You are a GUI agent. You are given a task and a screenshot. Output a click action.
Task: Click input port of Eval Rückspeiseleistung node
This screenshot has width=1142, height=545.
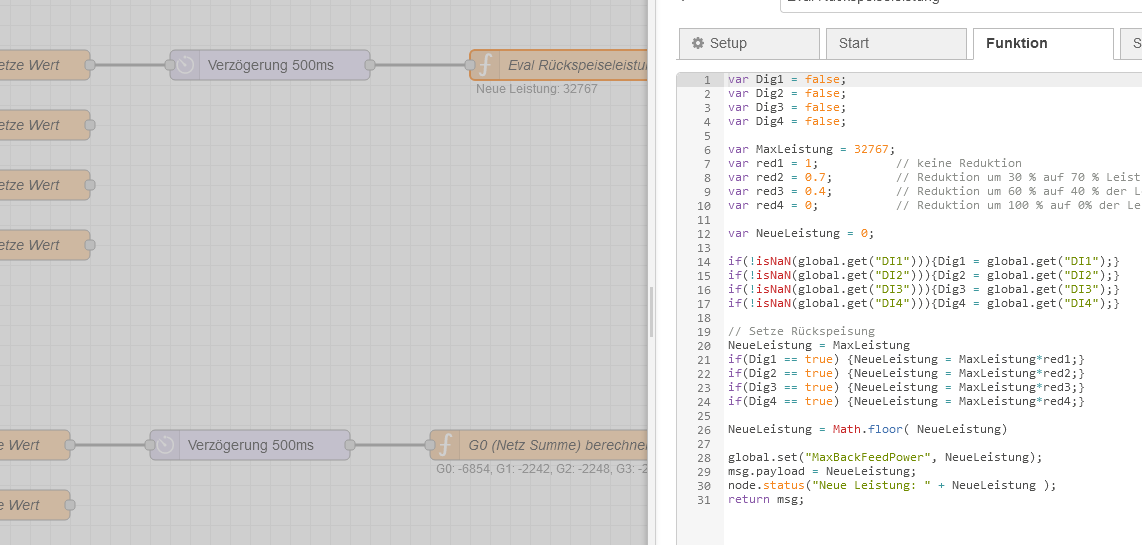coord(470,65)
